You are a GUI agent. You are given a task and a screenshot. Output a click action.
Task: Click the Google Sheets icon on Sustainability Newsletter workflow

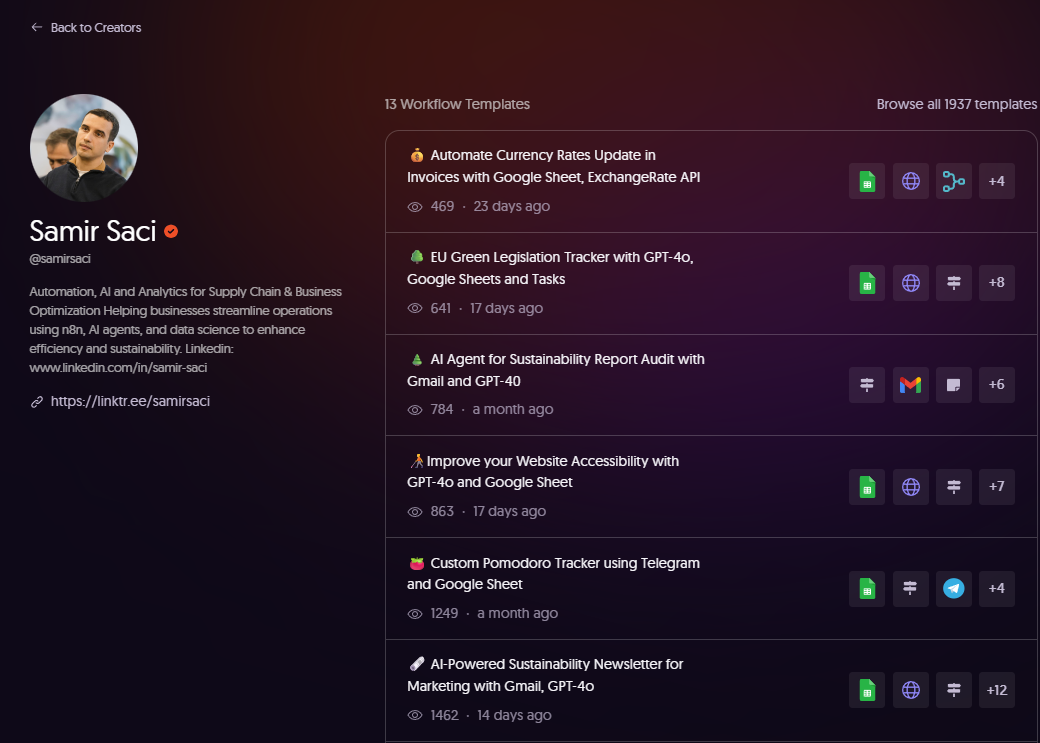click(867, 690)
